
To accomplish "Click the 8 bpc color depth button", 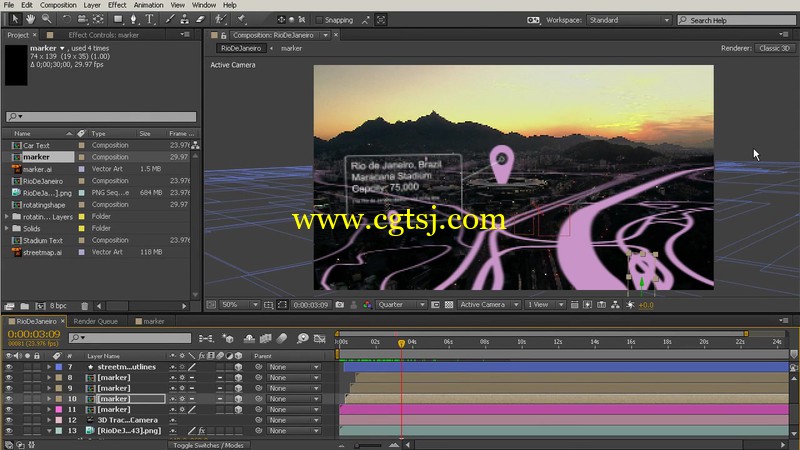I will (x=58, y=306).
